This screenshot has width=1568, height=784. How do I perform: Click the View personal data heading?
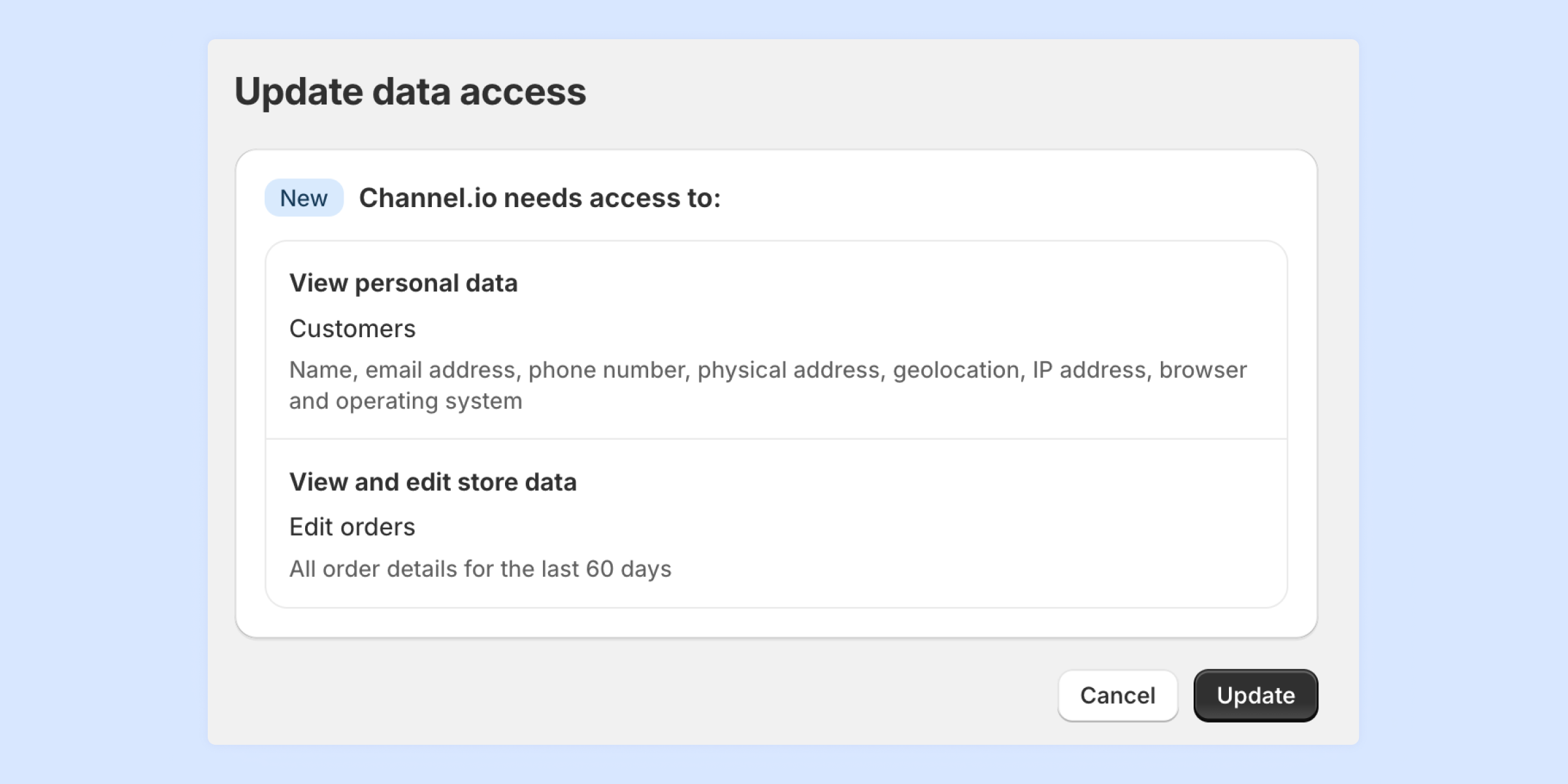[x=403, y=283]
